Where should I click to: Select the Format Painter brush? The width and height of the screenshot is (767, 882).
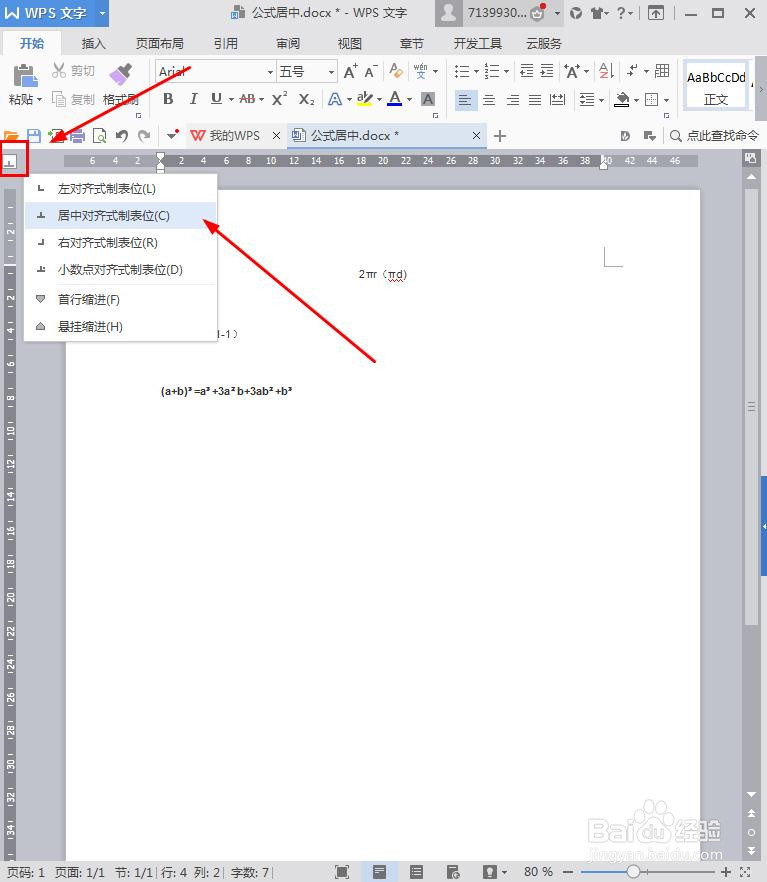click(120, 74)
